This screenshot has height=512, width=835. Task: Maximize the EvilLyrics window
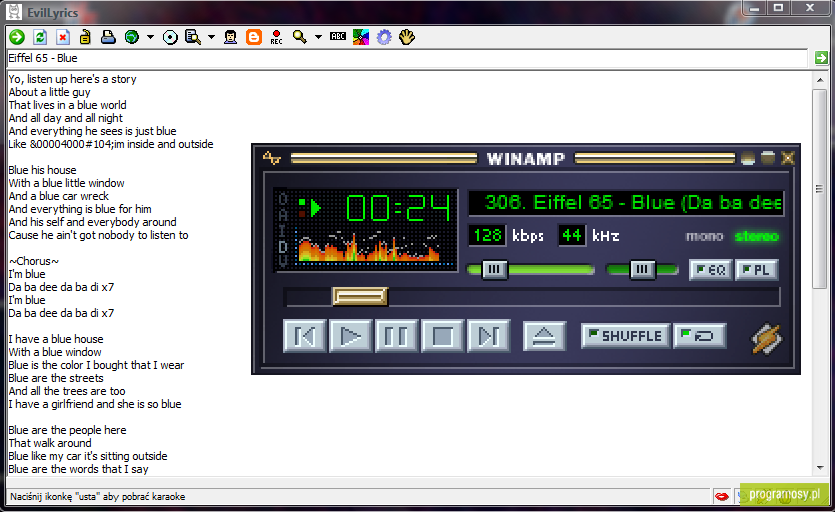pos(779,8)
